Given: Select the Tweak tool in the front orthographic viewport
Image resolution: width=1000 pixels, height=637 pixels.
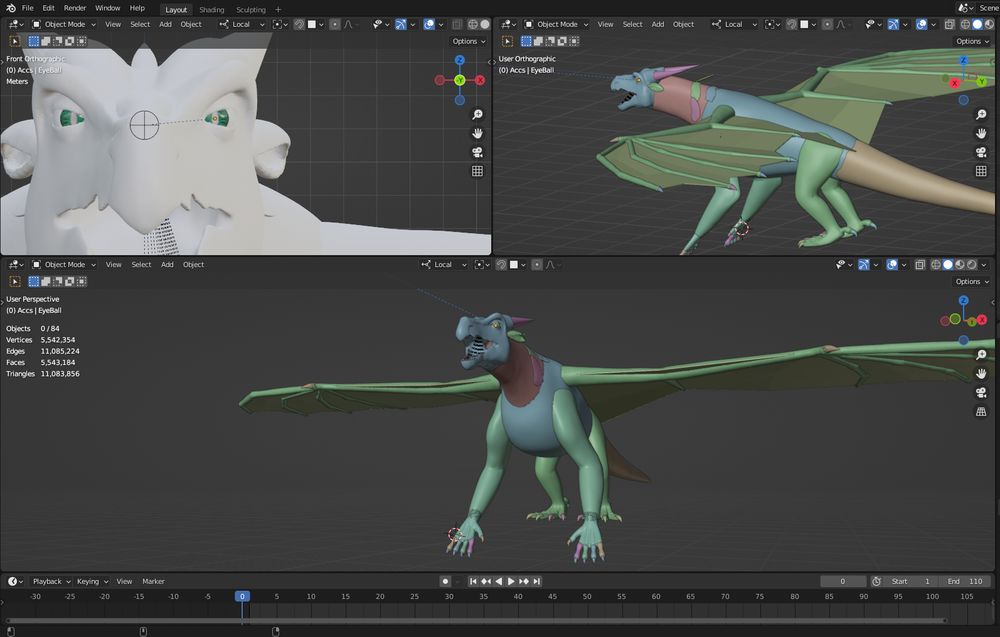Looking at the screenshot, I should [x=14, y=41].
